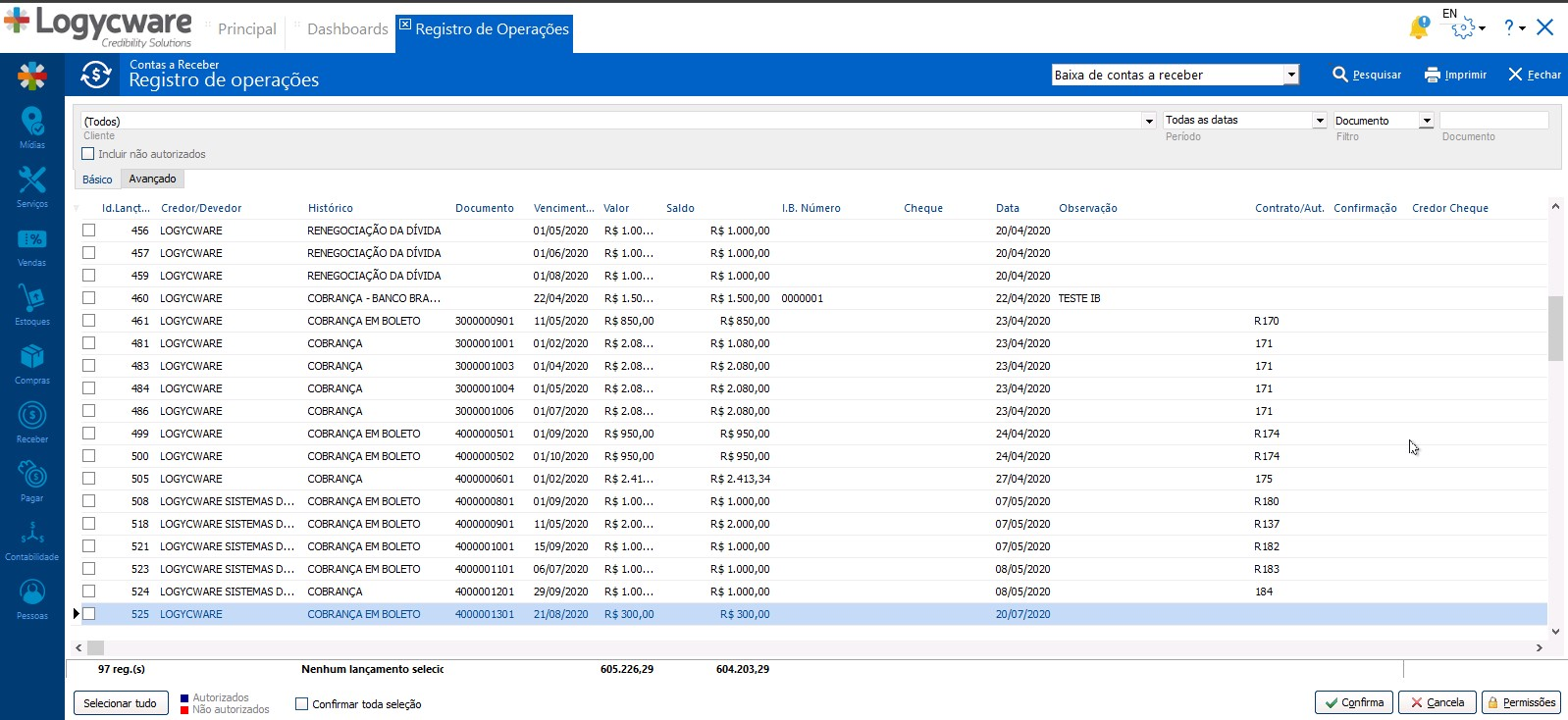This screenshot has width=1568, height=720.
Task: Switch to the Avançado tab
Action: (x=152, y=179)
